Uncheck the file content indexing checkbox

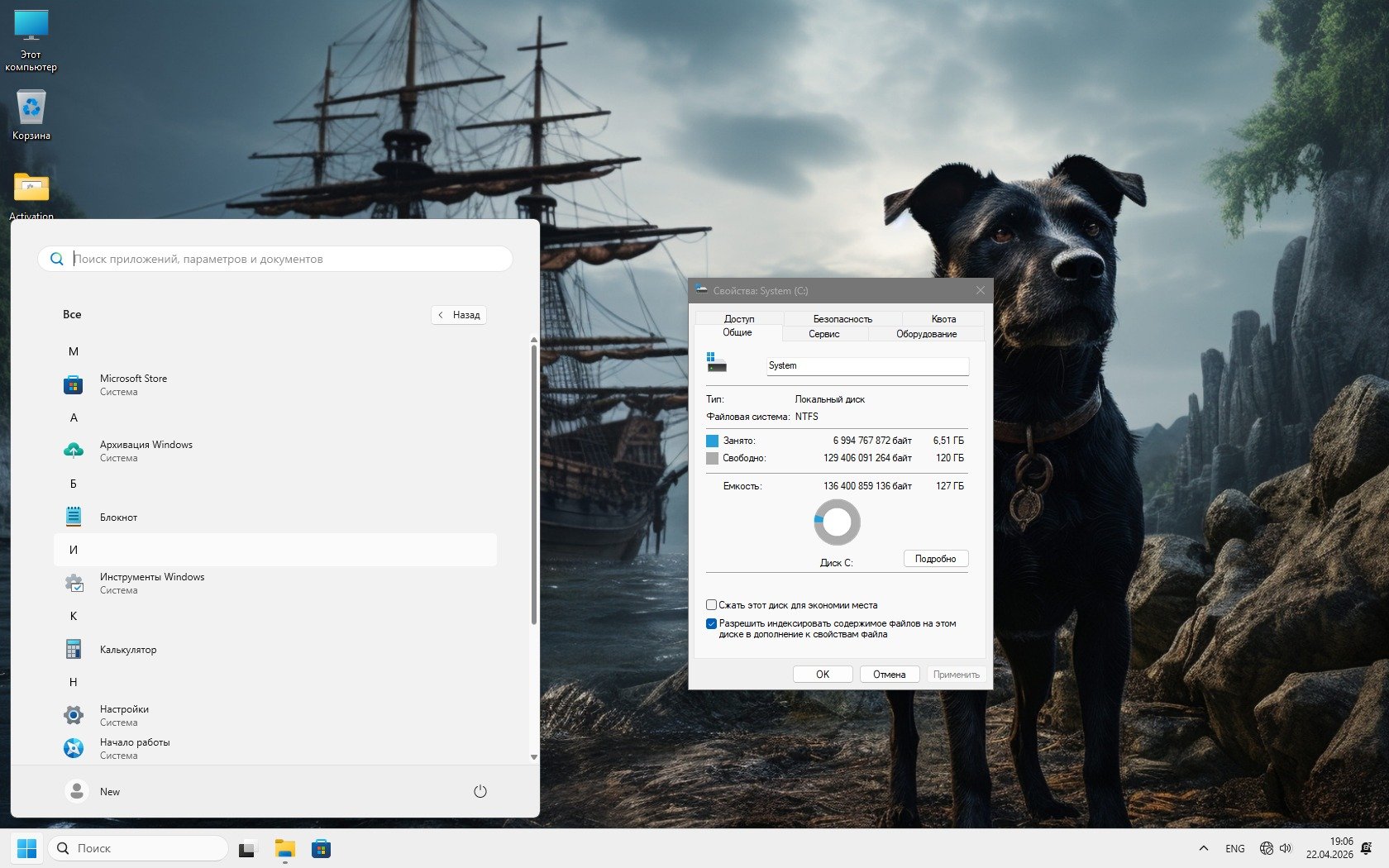point(711,624)
